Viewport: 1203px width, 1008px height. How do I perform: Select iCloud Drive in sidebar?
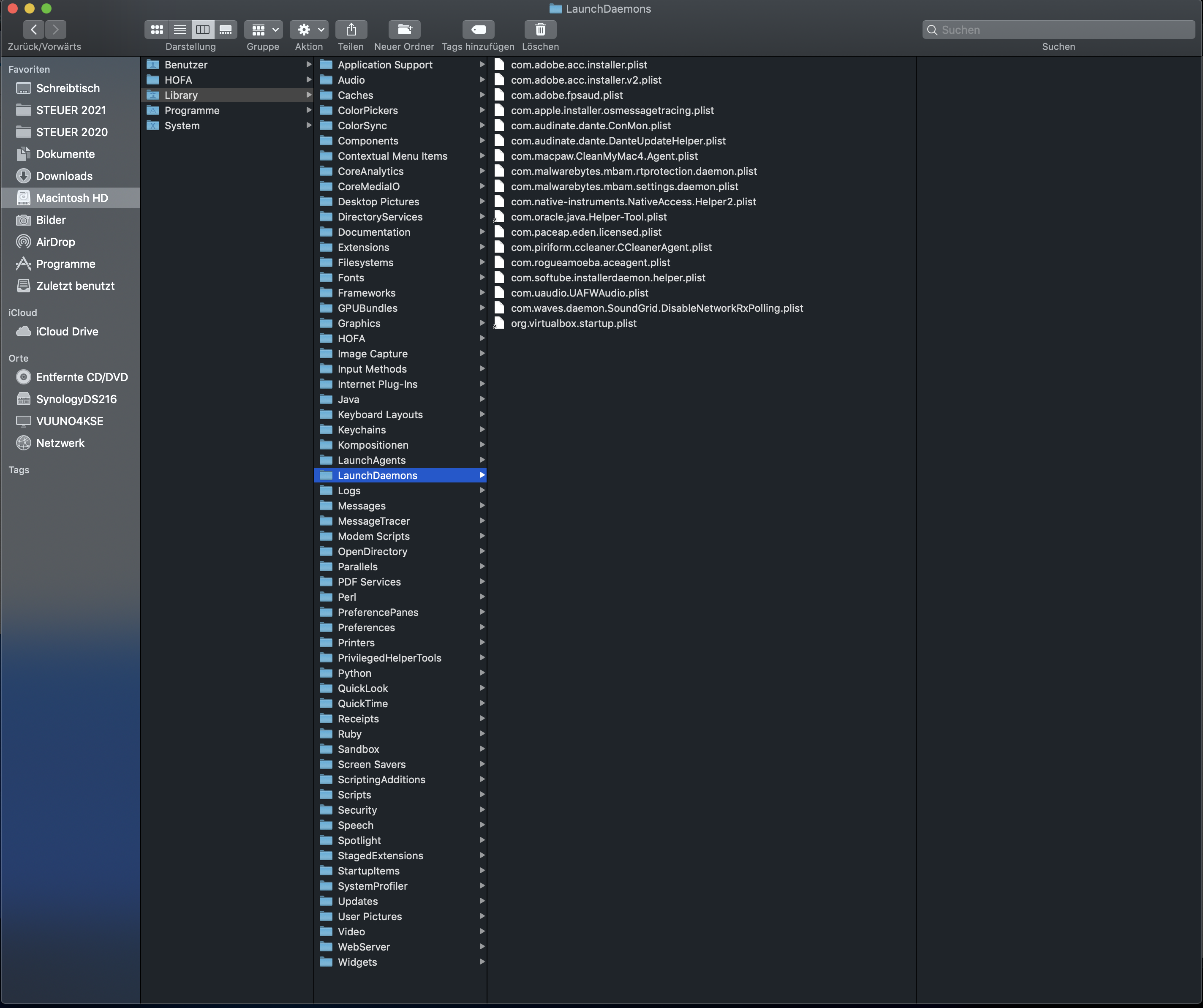coord(67,331)
